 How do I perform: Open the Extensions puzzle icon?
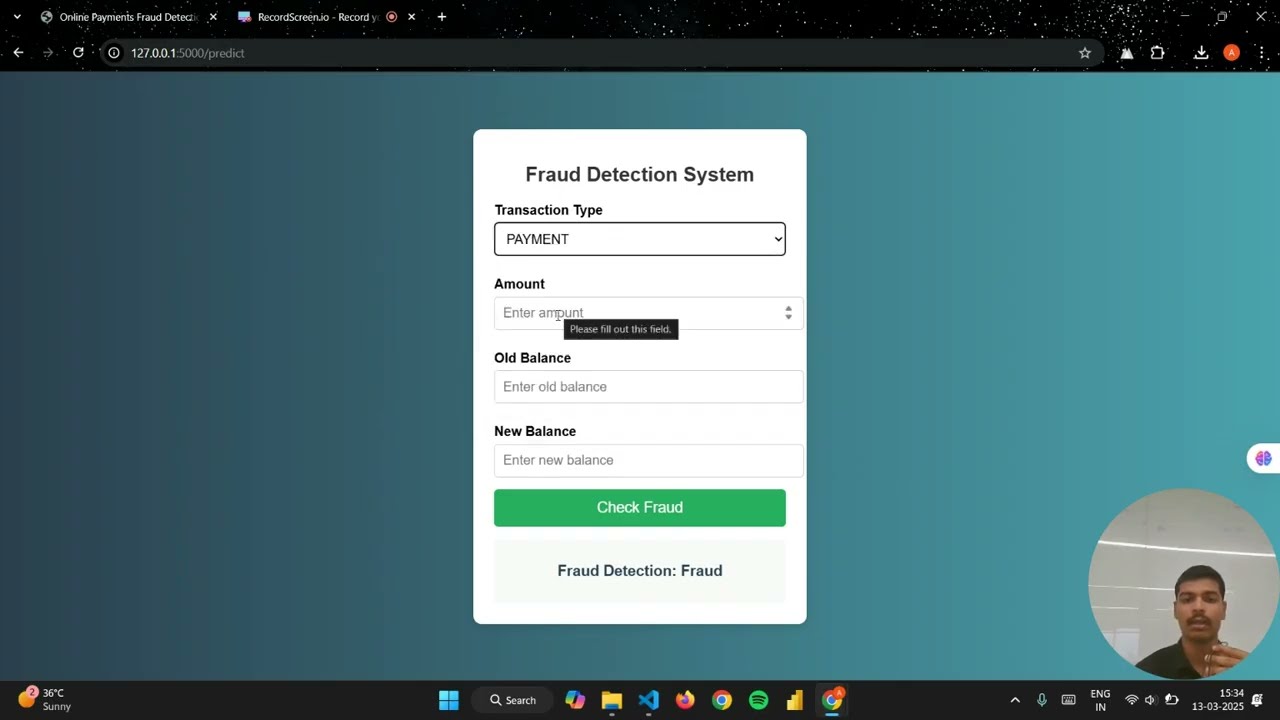point(1157,53)
